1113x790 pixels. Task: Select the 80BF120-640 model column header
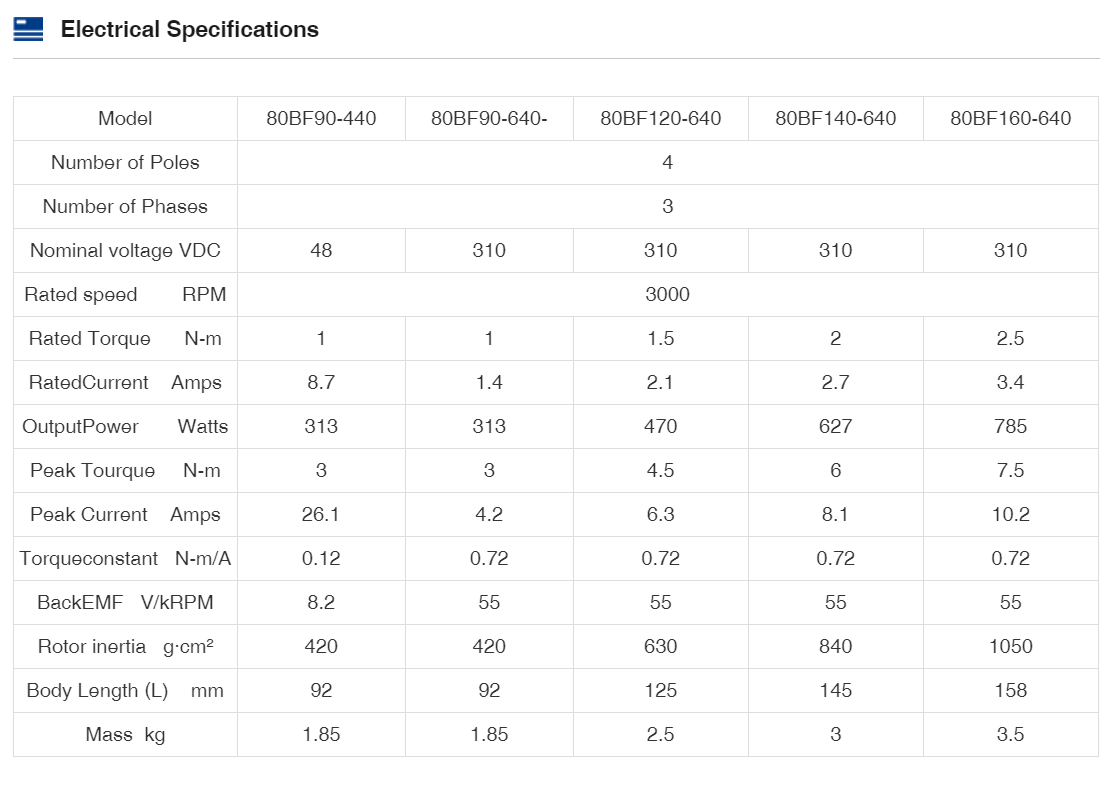pyautogui.click(x=660, y=119)
